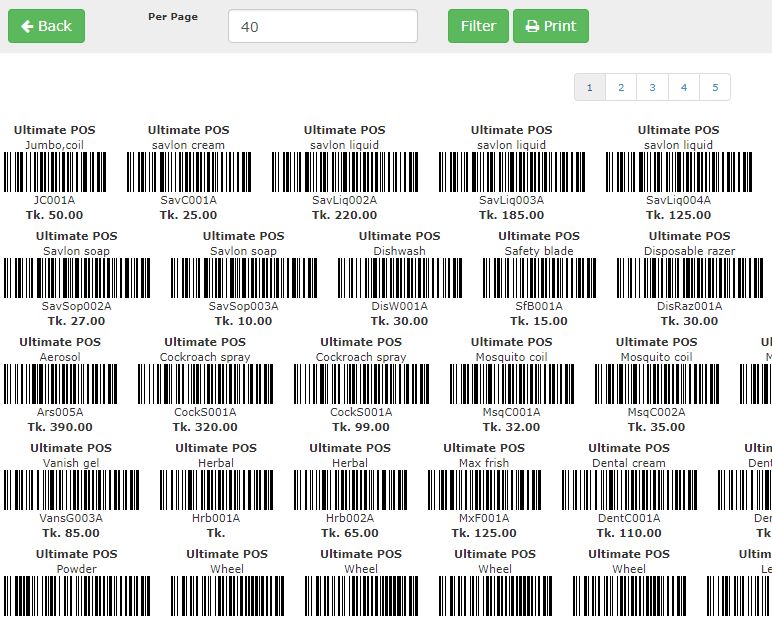772x617 pixels.
Task: Click the price 'Tk. 110.00'
Action: pyautogui.click(x=629, y=533)
